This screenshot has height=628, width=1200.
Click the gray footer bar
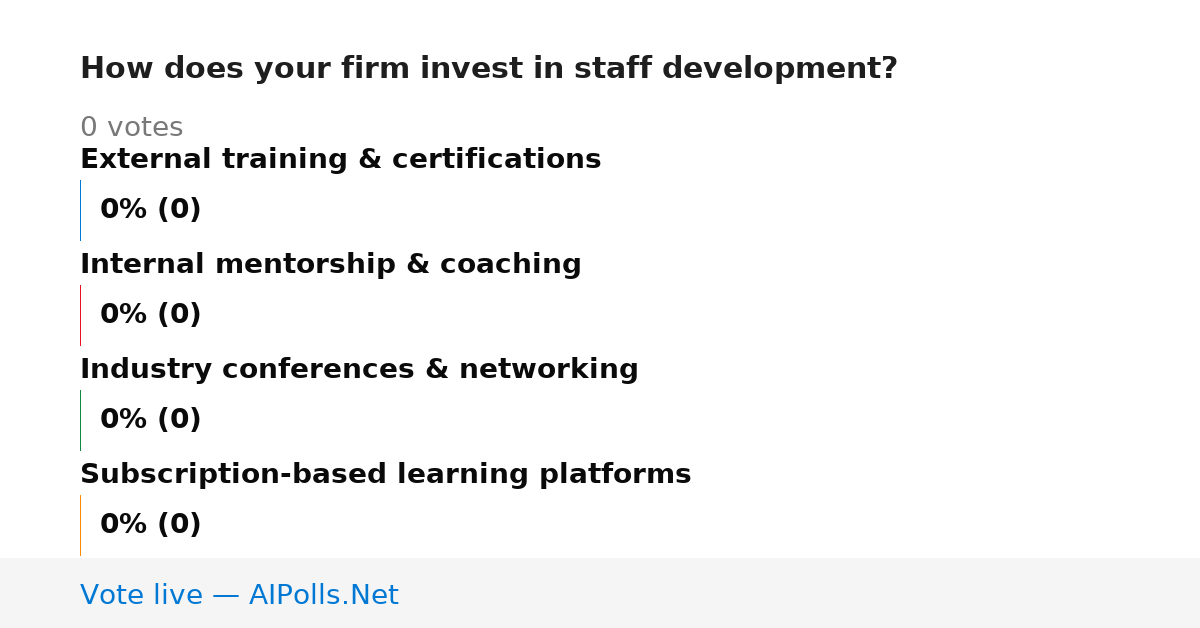[x=600, y=593]
